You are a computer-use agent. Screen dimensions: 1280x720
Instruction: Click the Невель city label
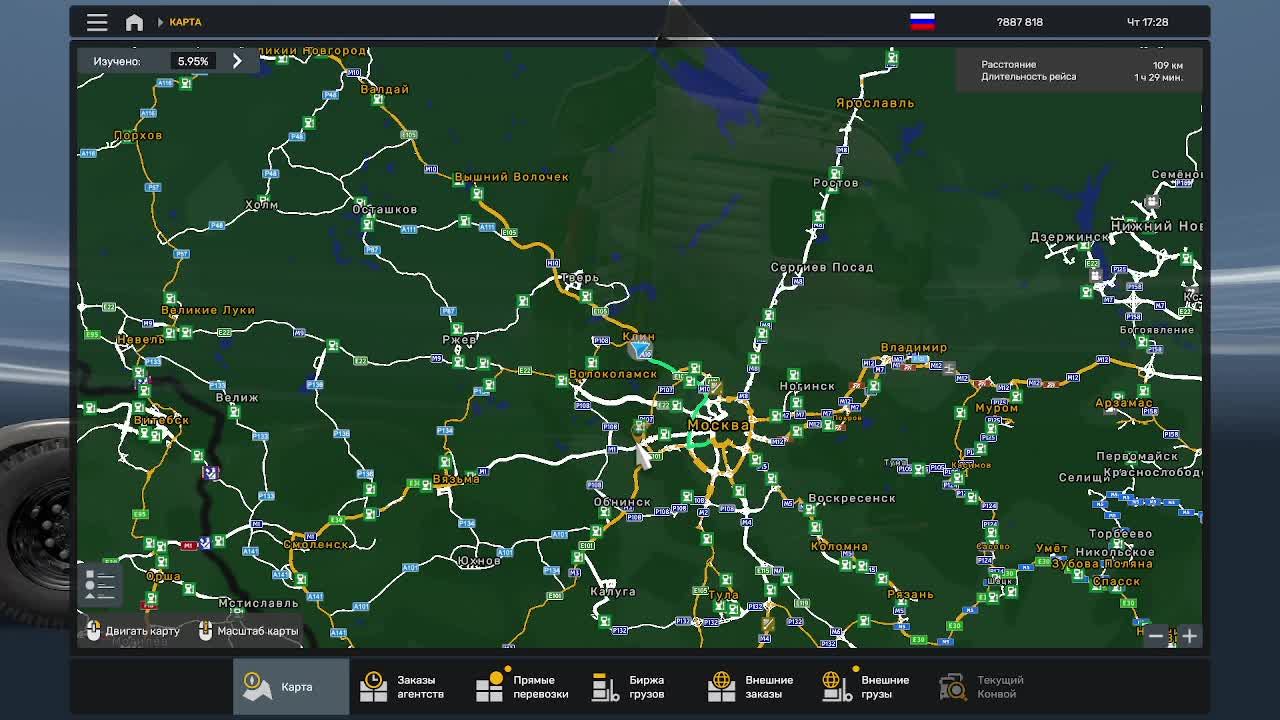tap(140, 340)
